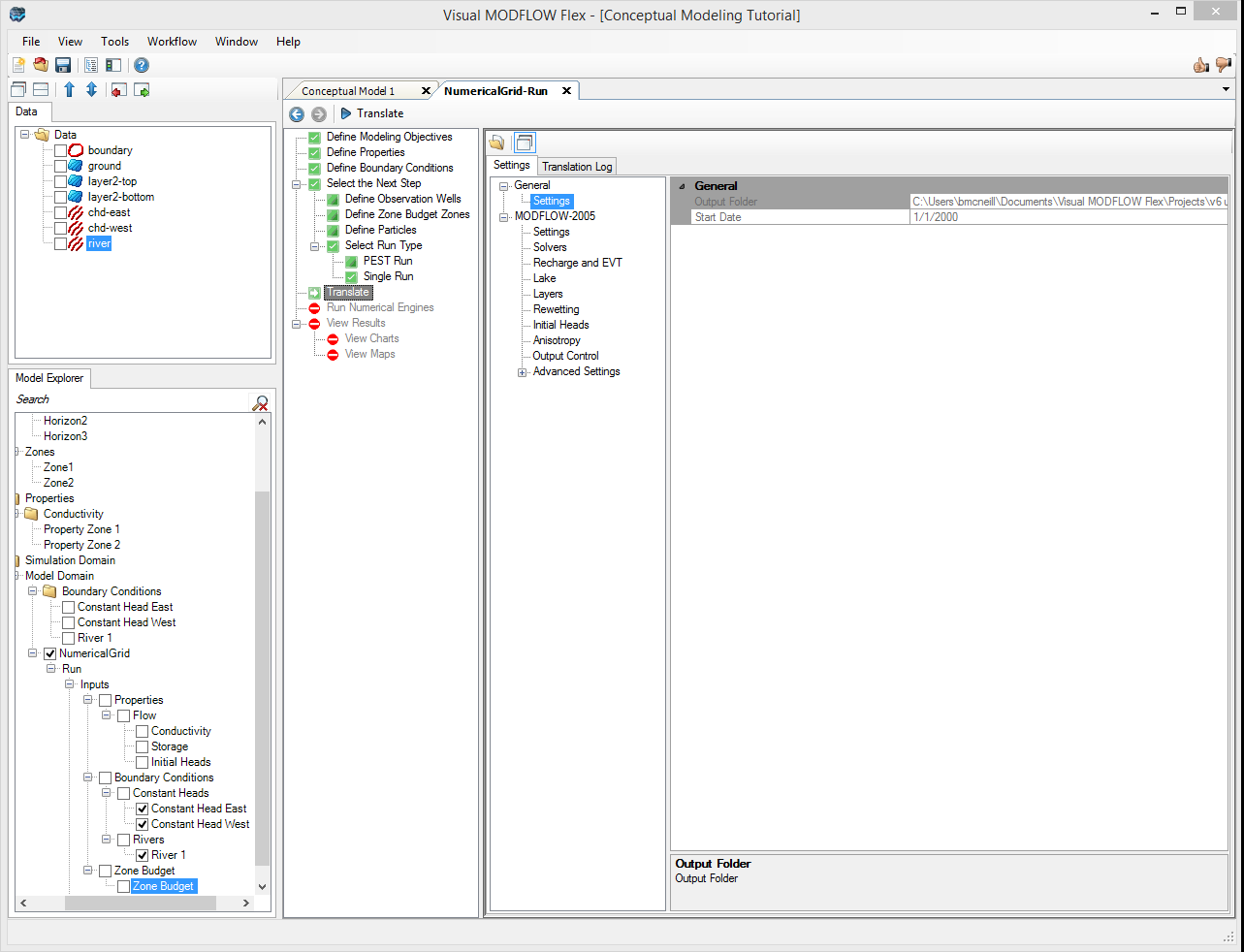Select Solvers in the MODFLOW-2005 settings list

coord(552,246)
